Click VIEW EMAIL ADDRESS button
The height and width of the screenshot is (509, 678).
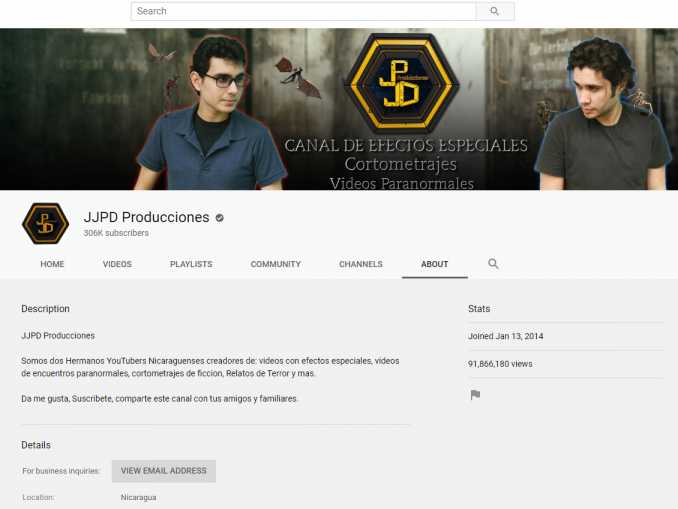[164, 471]
